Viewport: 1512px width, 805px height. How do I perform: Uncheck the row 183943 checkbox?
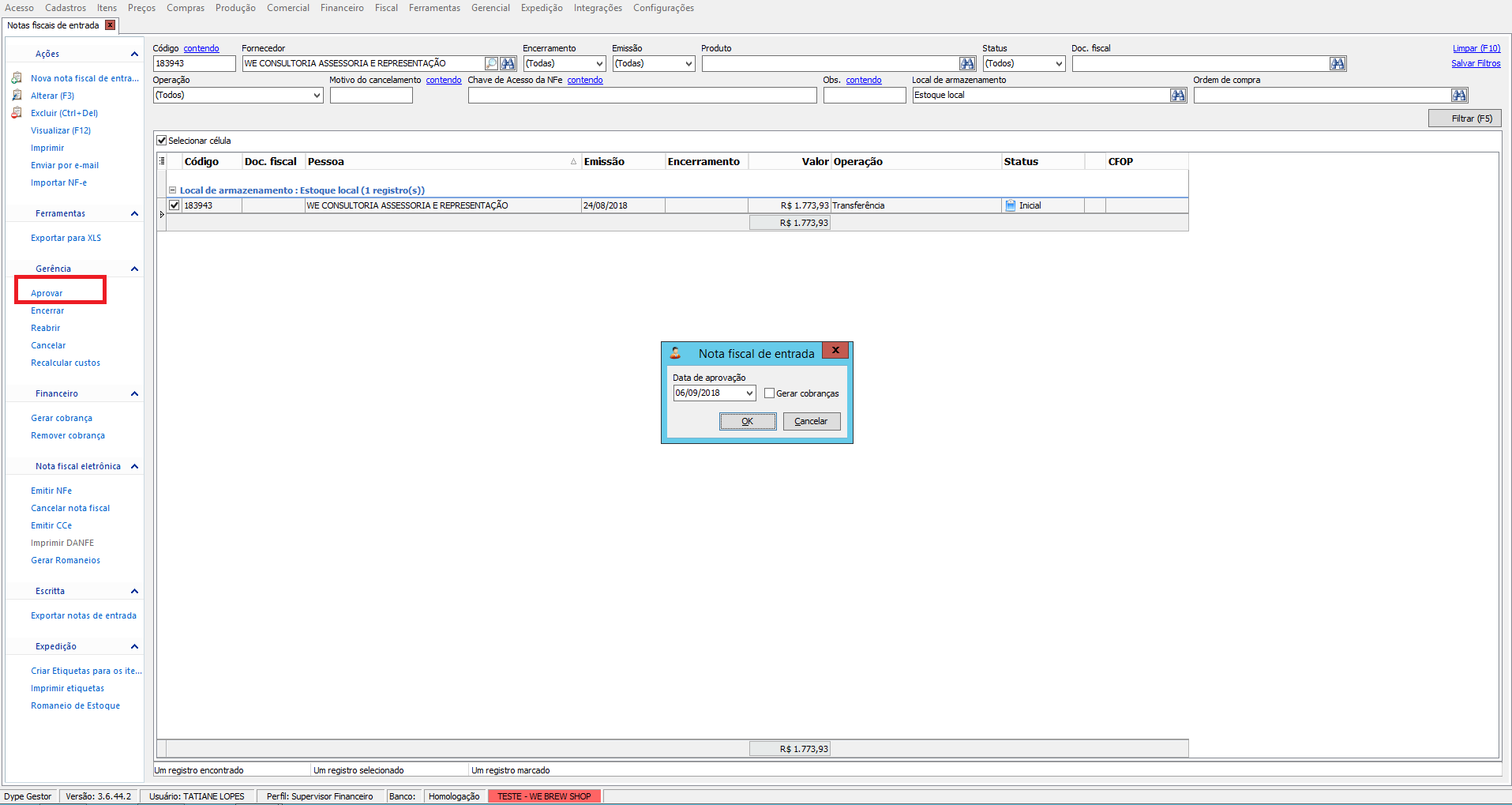(x=174, y=205)
